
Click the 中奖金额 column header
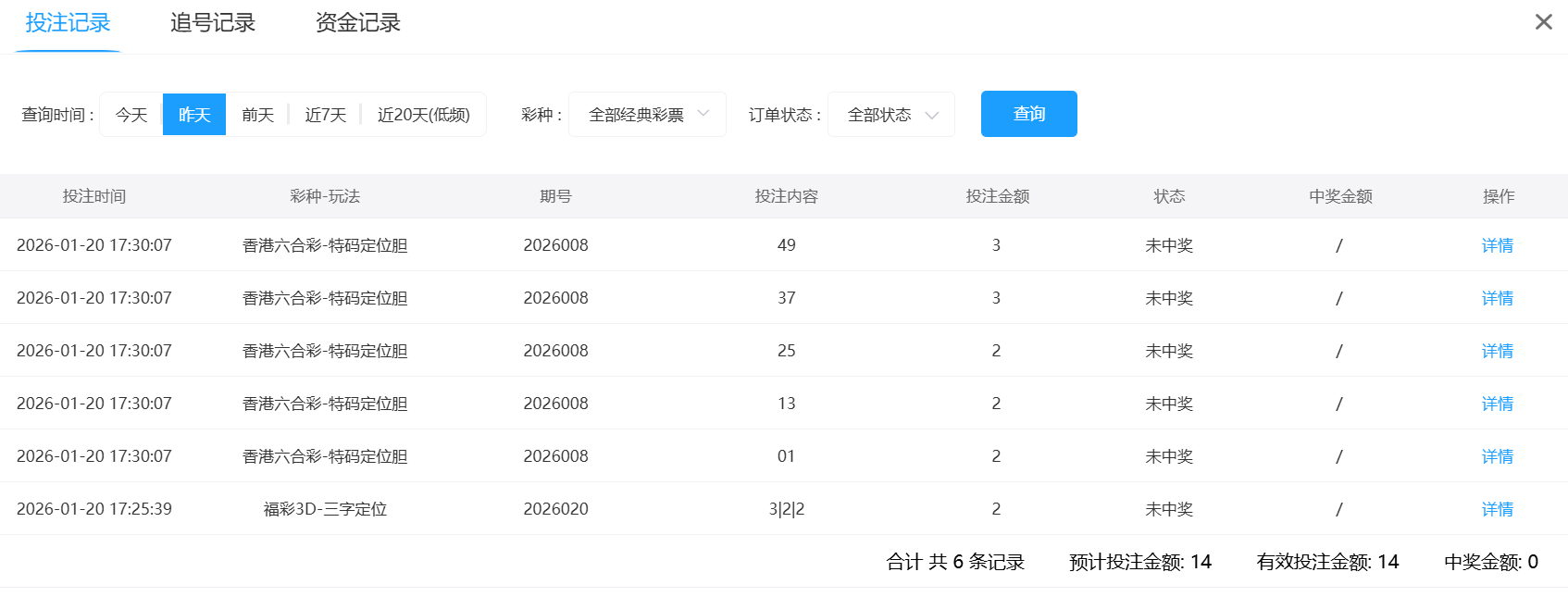click(x=1339, y=196)
